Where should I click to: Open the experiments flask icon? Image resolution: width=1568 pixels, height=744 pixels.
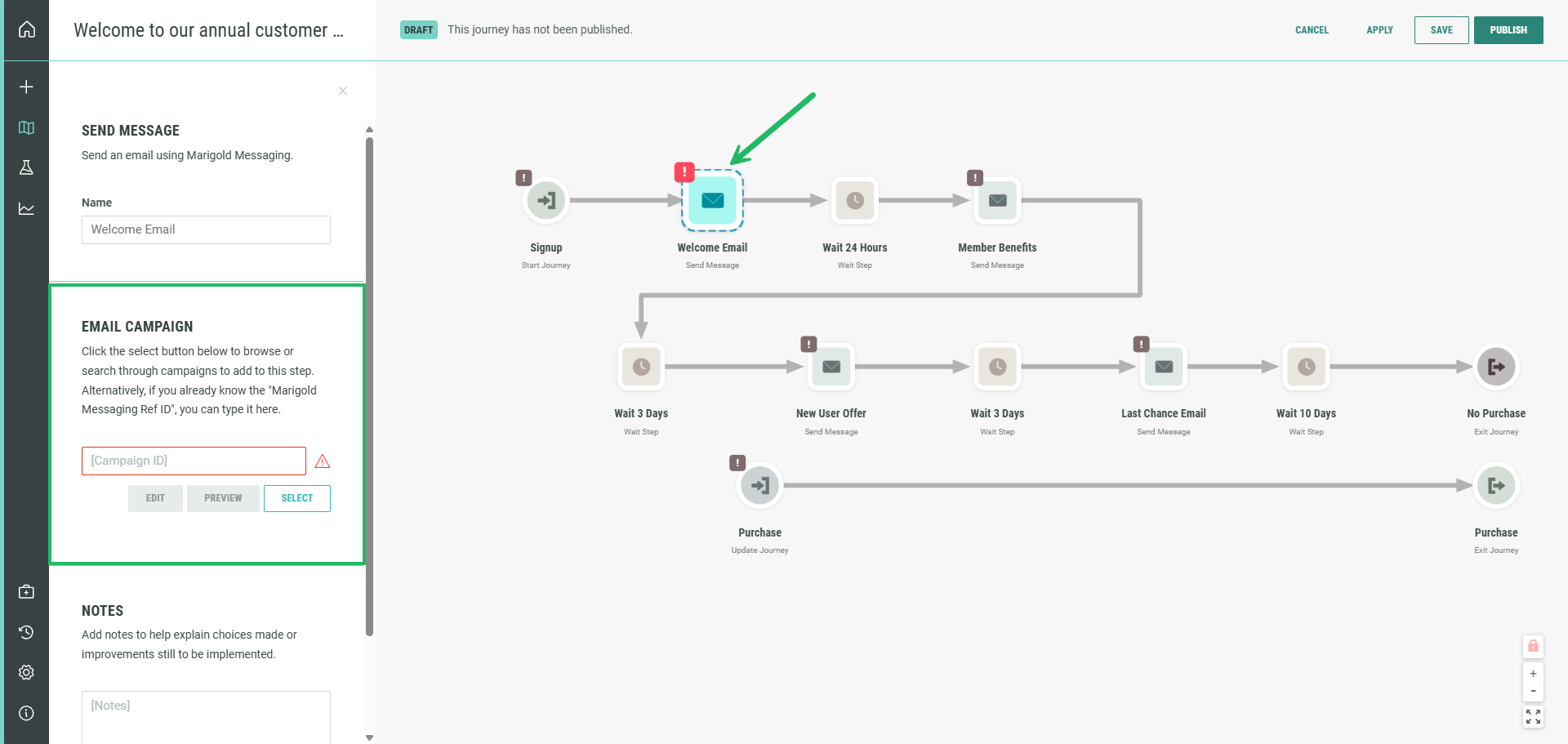click(26, 167)
